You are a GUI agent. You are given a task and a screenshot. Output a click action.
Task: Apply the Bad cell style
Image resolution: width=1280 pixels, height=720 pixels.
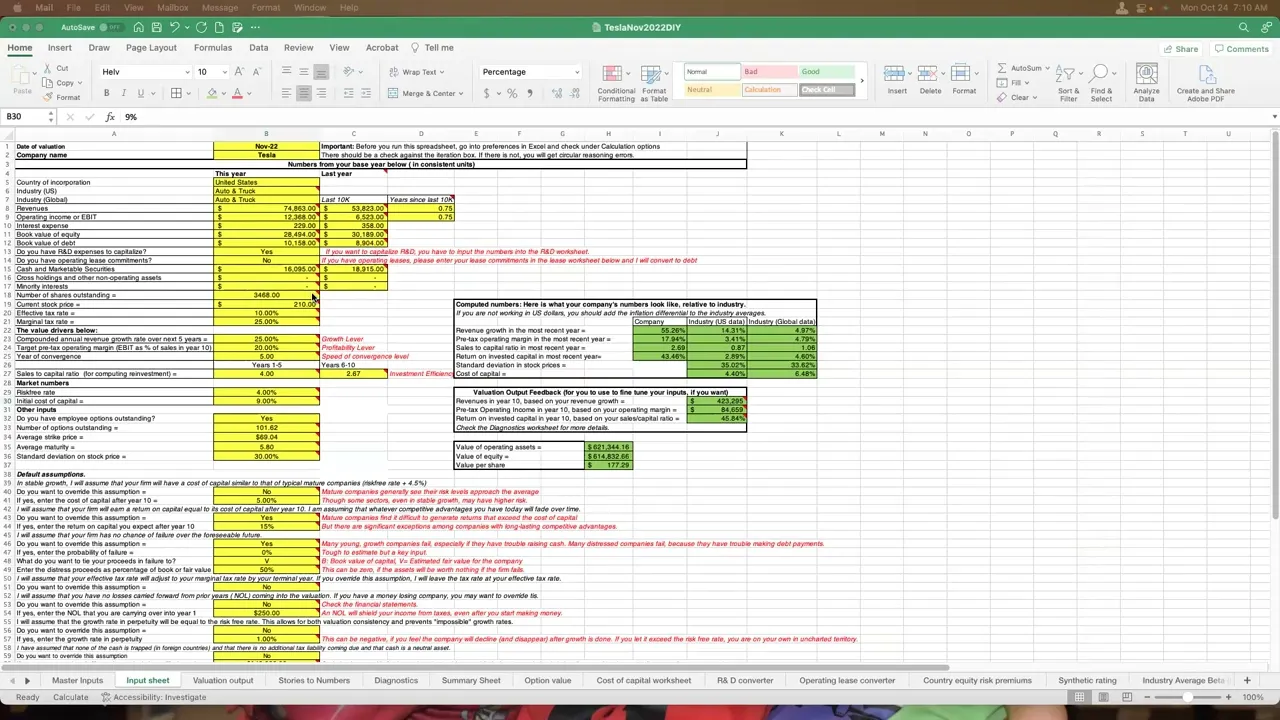[769, 72]
